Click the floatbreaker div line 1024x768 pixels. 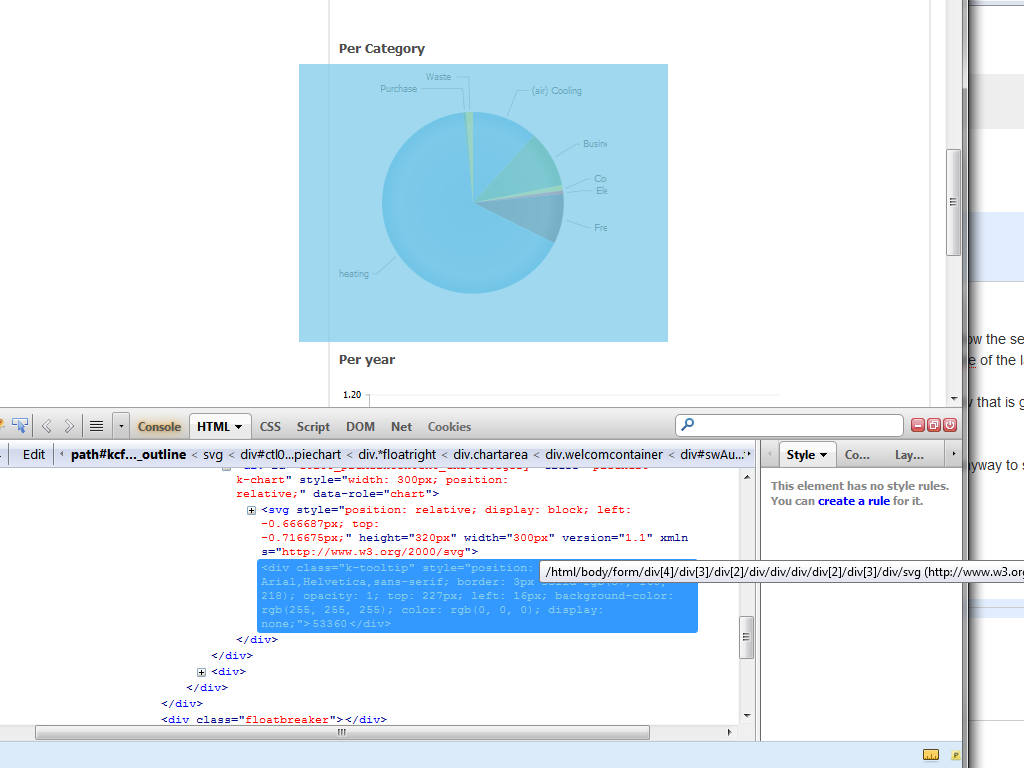(274, 719)
